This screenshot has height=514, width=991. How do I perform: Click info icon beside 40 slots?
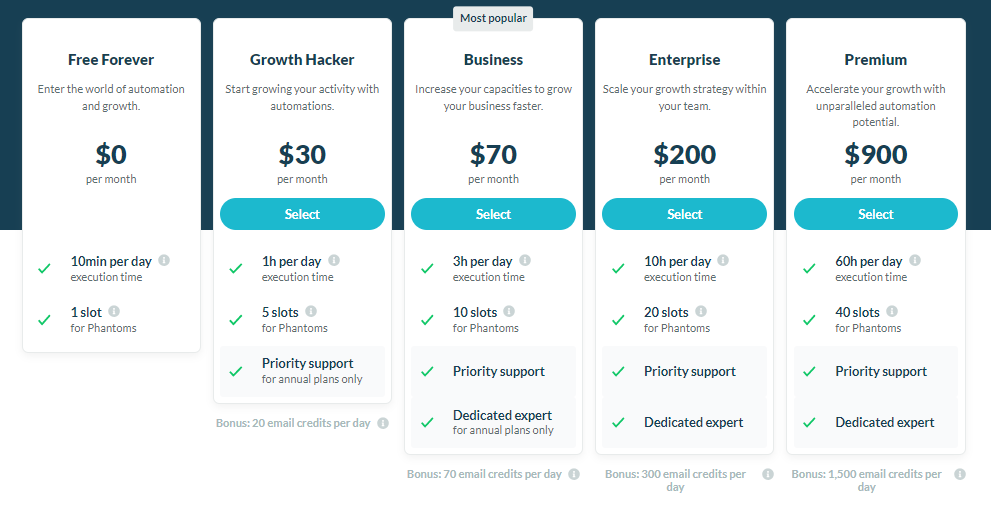[892, 311]
